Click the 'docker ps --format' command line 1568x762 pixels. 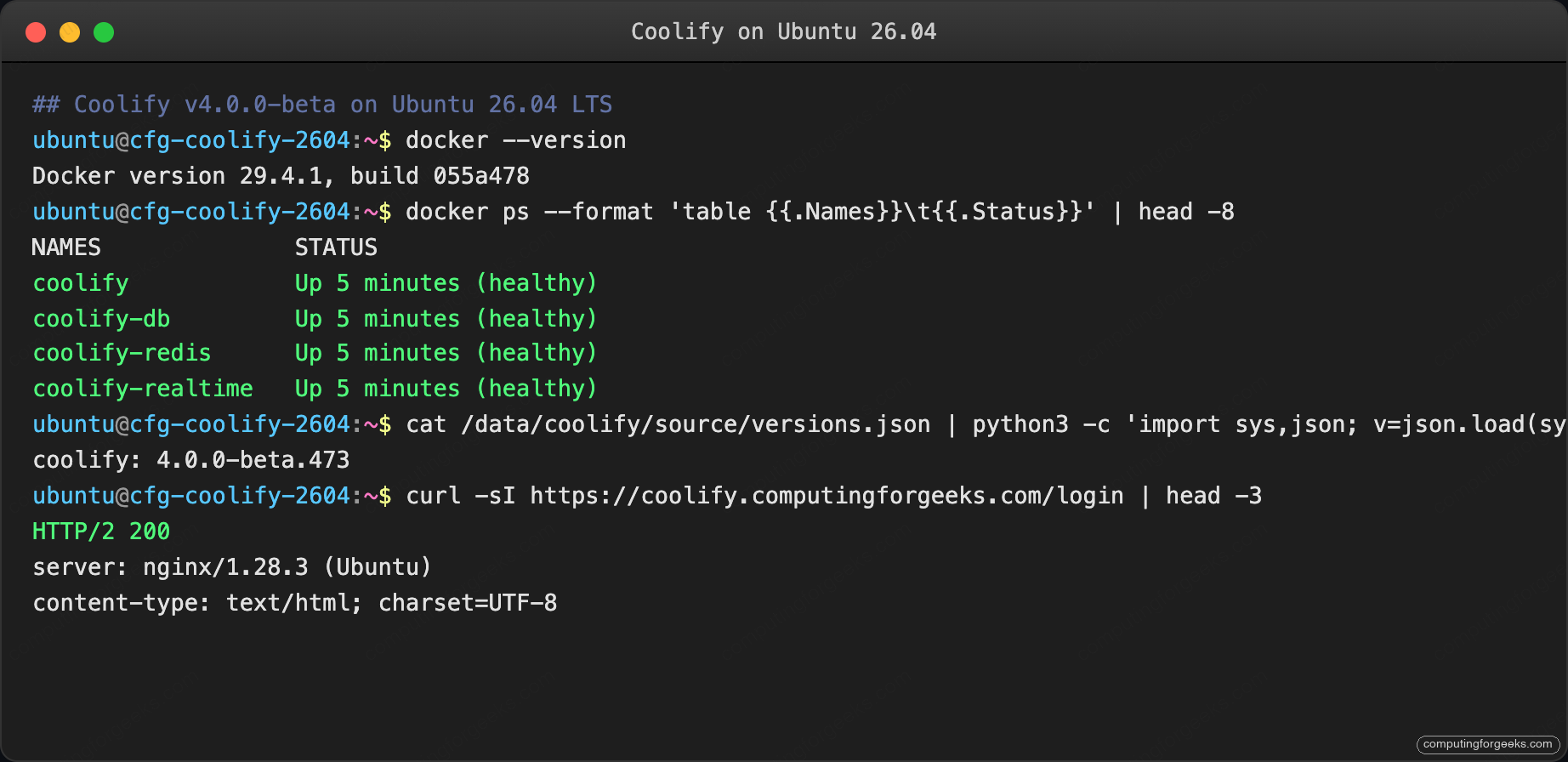(820, 212)
